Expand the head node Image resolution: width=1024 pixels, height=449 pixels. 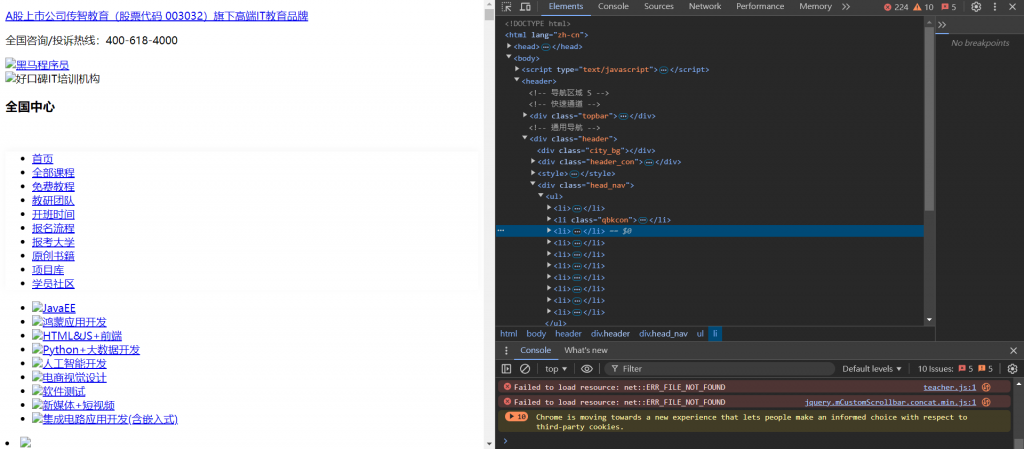(509, 46)
